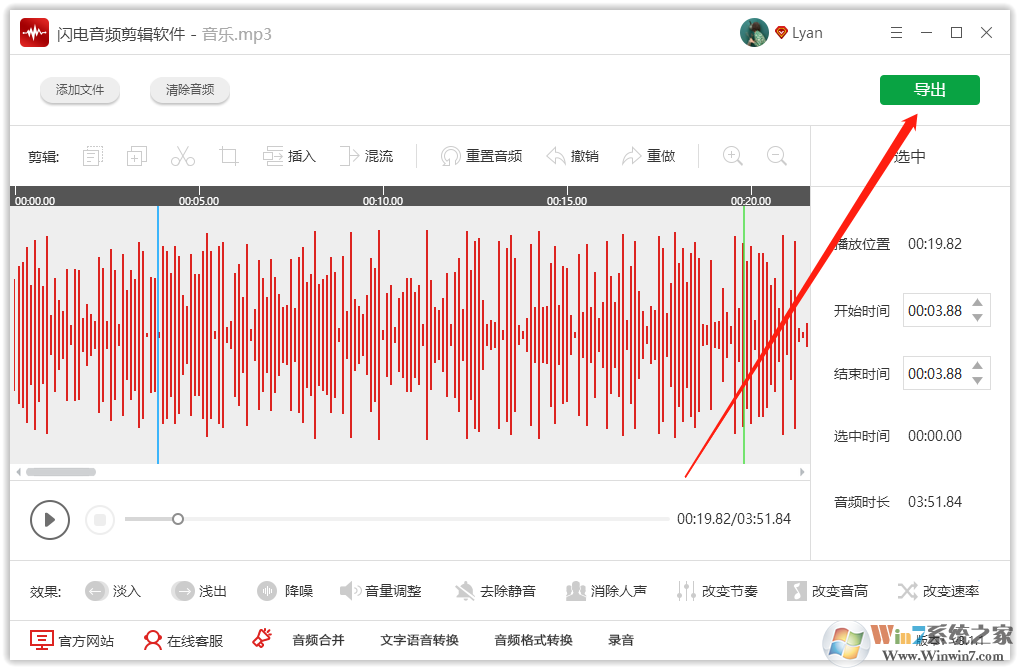Export the audio with 导出 button
This screenshot has width=1020, height=670.
click(929, 89)
